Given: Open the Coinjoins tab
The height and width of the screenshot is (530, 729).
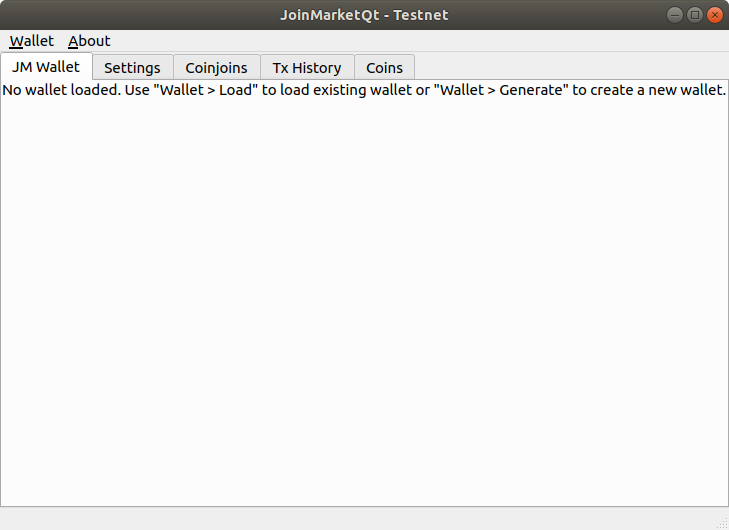Looking at the screenshot, I should (x=216, y=68).
